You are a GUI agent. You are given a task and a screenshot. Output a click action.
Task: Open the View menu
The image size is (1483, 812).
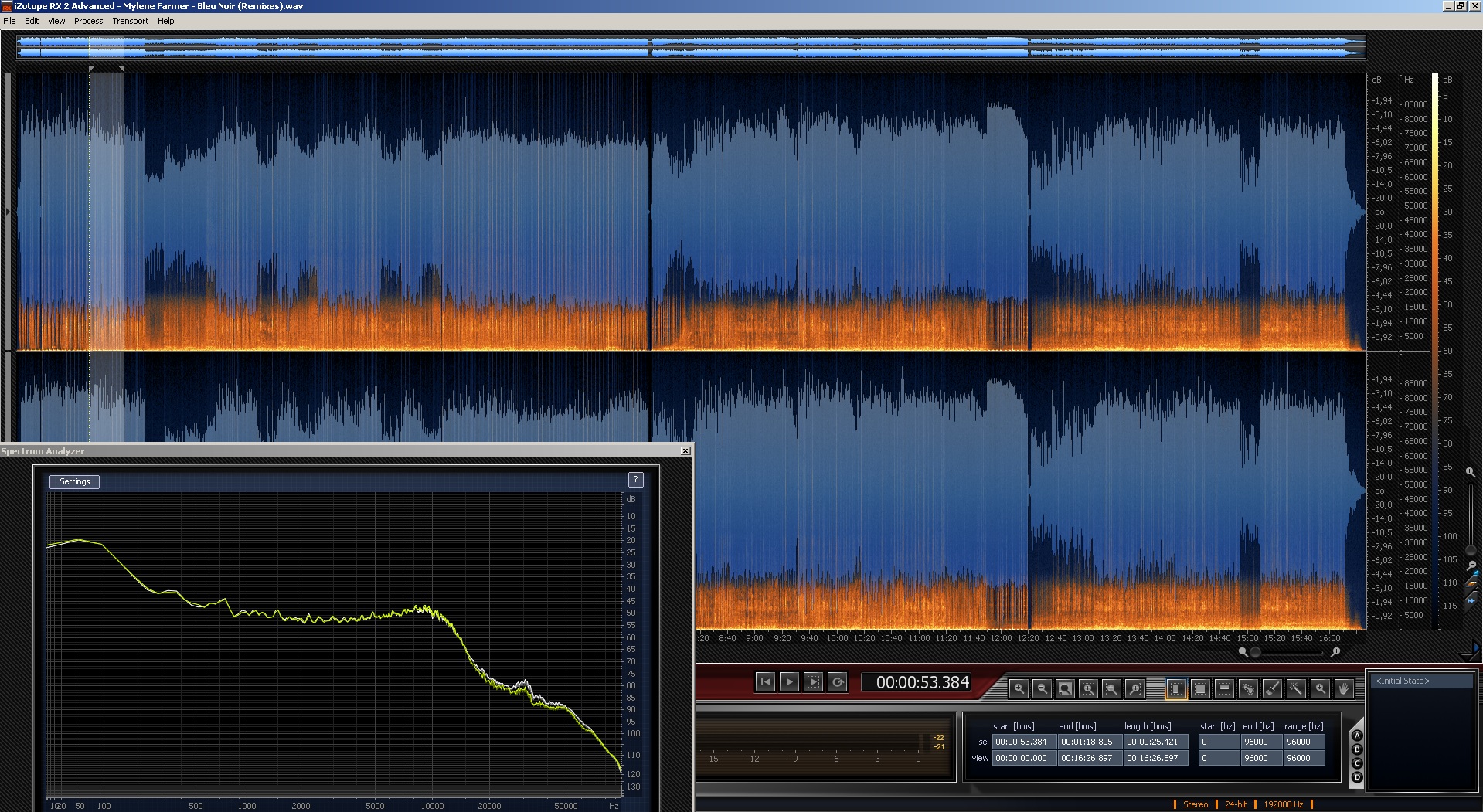[x=56, y=21]
